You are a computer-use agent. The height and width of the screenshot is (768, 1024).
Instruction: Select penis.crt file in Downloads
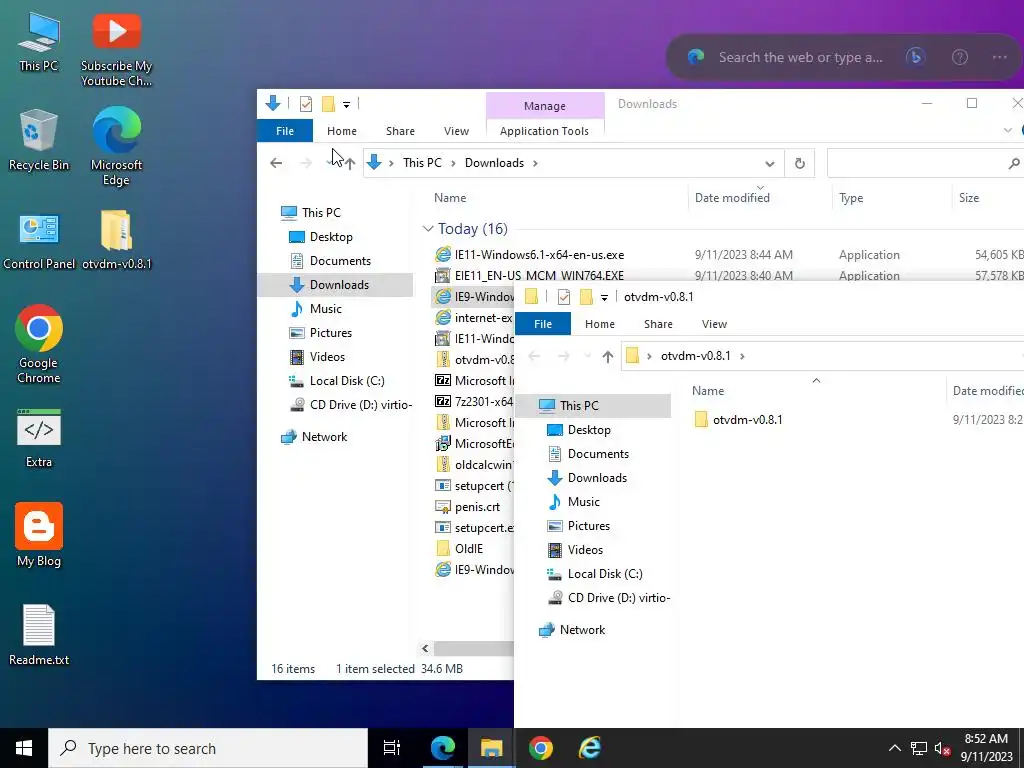tap(467, 507)
